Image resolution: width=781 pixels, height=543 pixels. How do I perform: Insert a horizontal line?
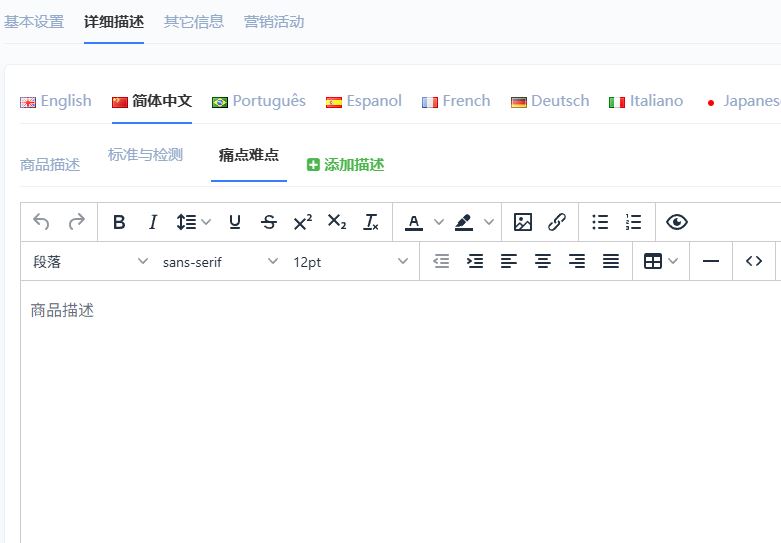click(x=711, y=261)
